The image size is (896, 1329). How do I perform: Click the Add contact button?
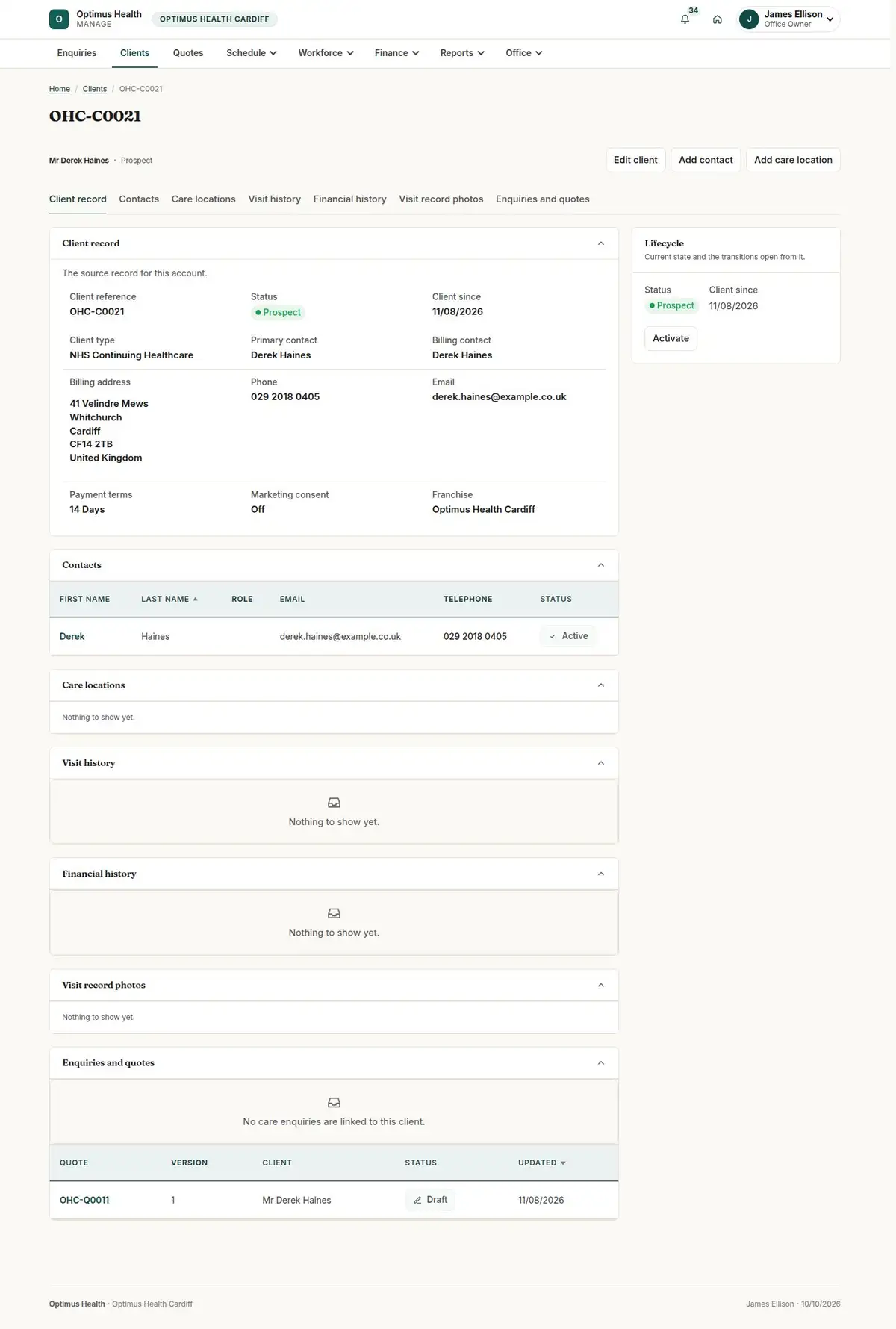point(706,160)
